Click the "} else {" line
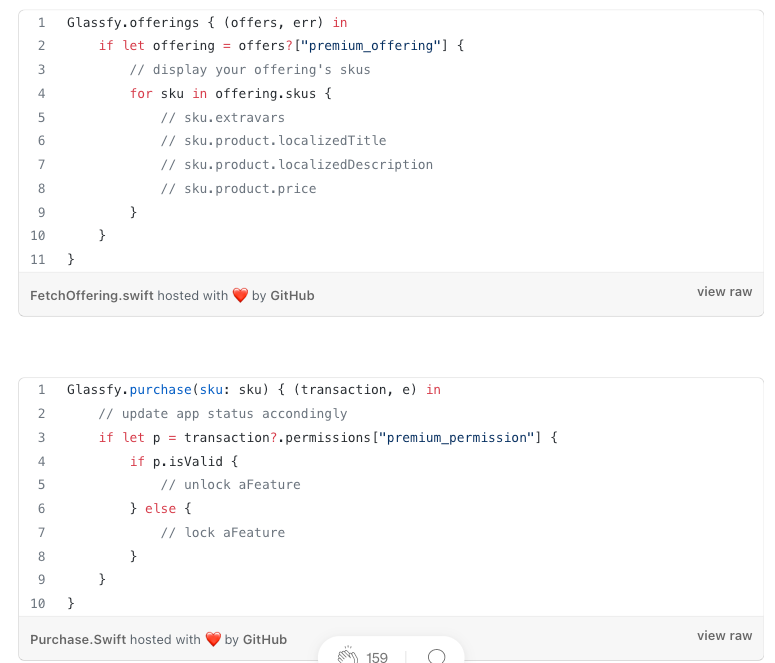This screenshot has height=663, width=775. [x=160, y=509]
